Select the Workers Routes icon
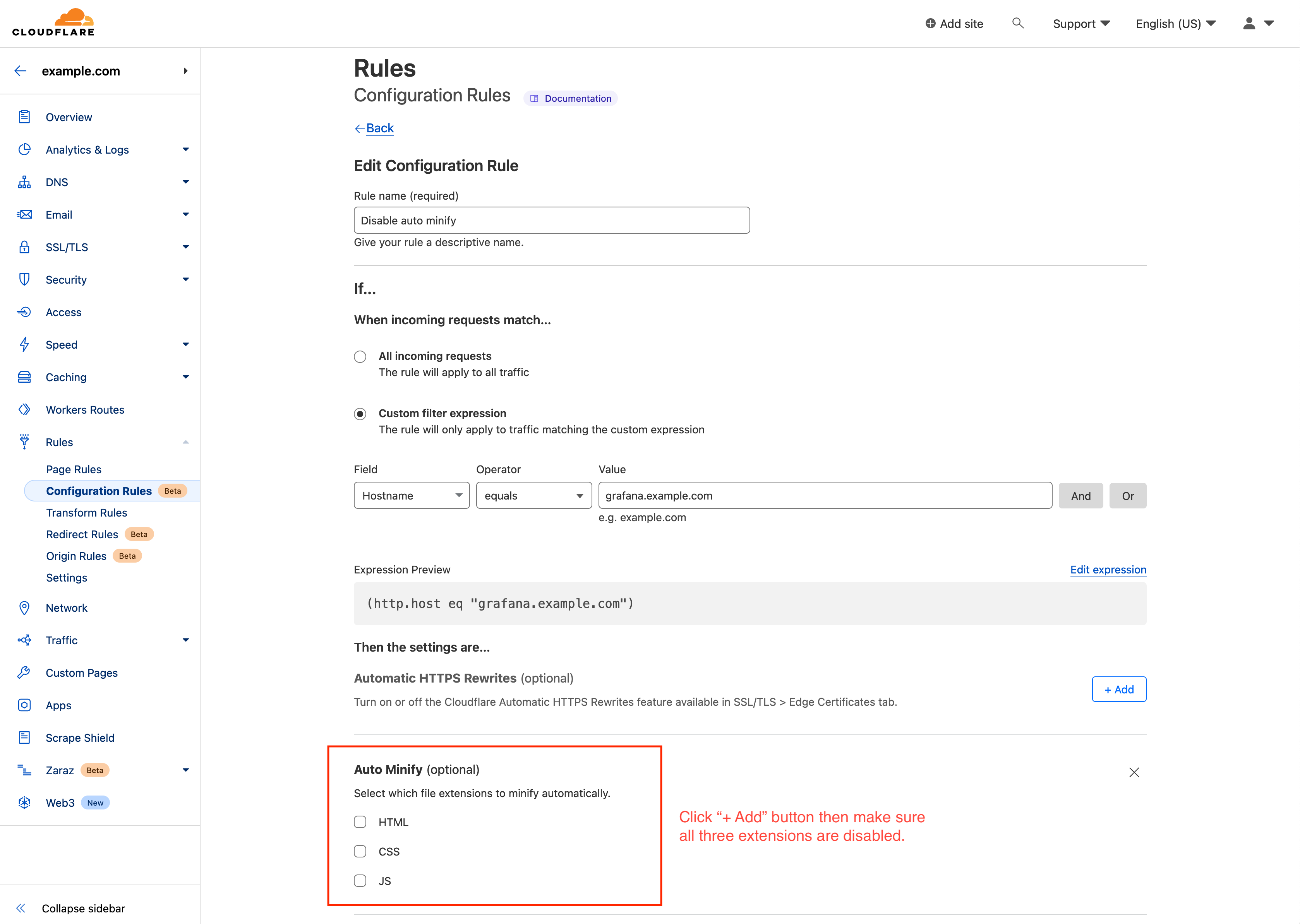 pyautogui.click(x=24, y=409)
